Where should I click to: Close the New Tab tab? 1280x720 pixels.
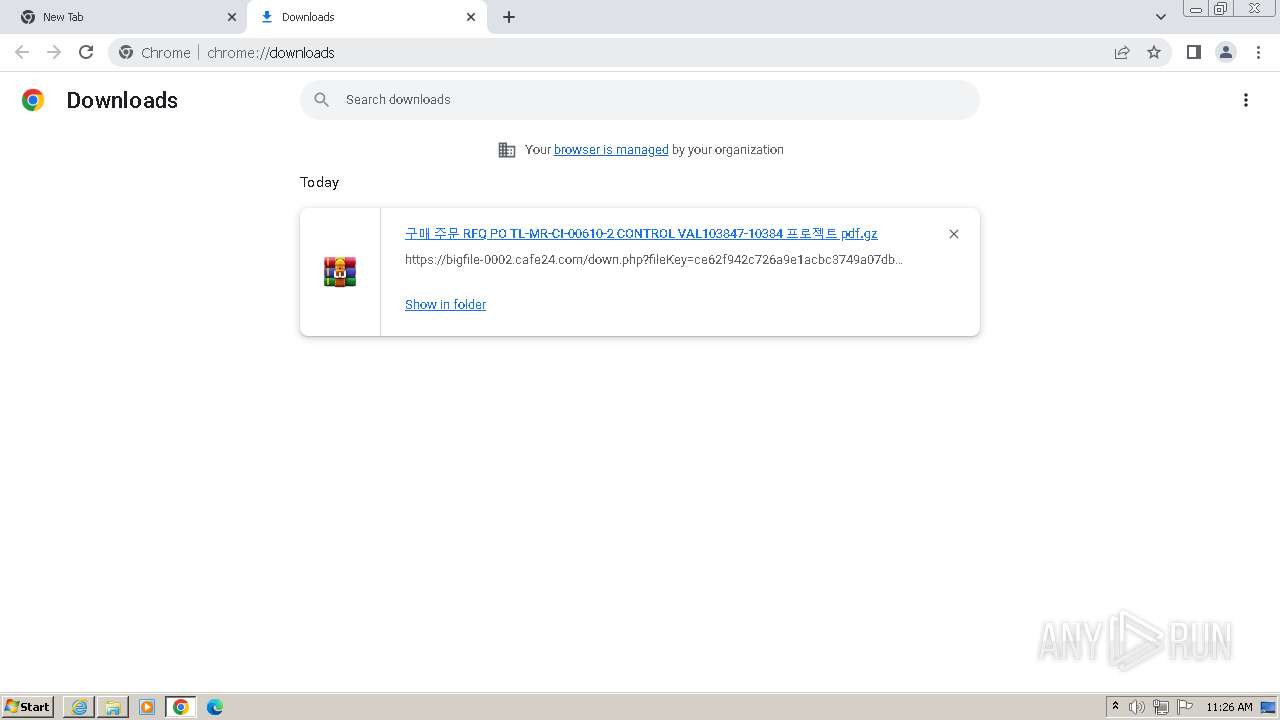pos(232,17)
